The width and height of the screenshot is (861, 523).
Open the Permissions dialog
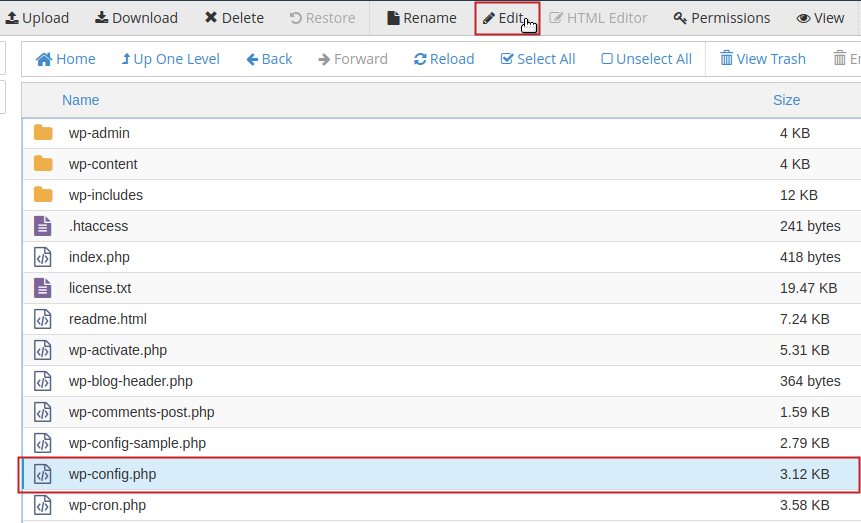pyautogui.click(x=721, y=18)
